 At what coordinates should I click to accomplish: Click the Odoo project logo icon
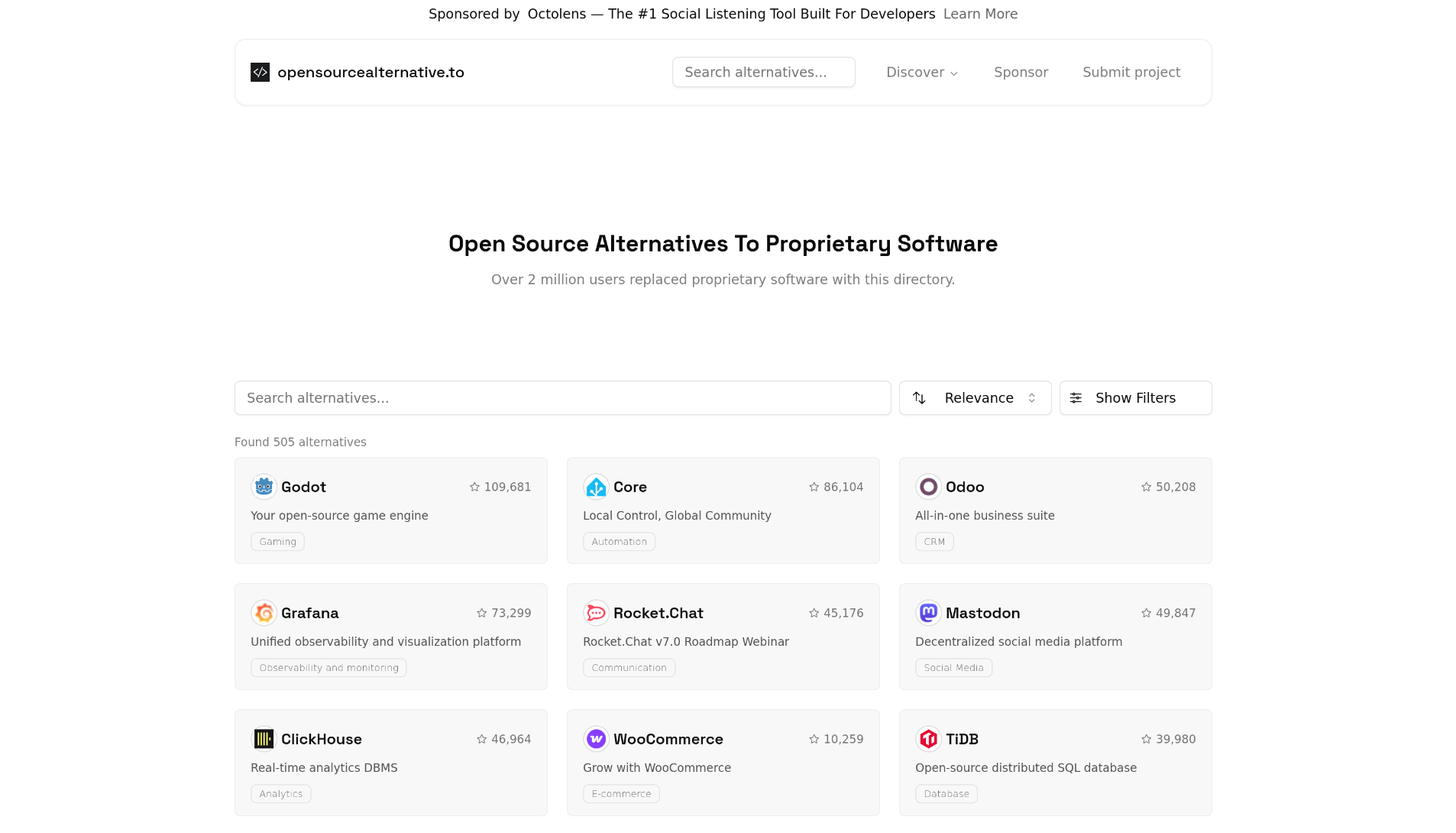click(x=928, y=487)
